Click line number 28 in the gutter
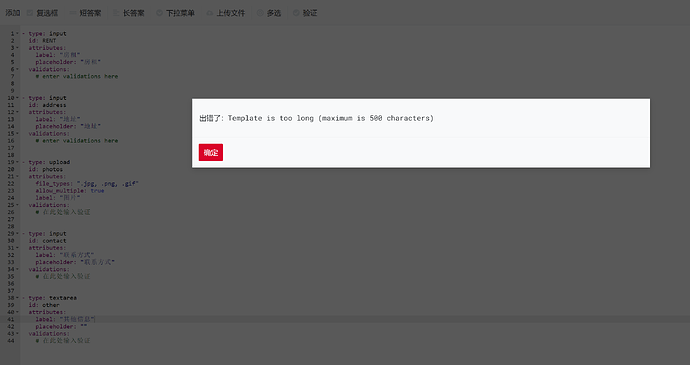690x365 pixels. [x=11, y=226]
